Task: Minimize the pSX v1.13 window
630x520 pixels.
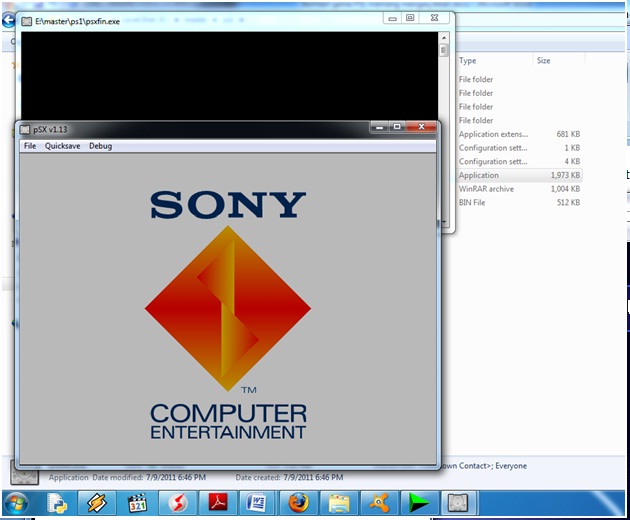Action: [379, 127]
